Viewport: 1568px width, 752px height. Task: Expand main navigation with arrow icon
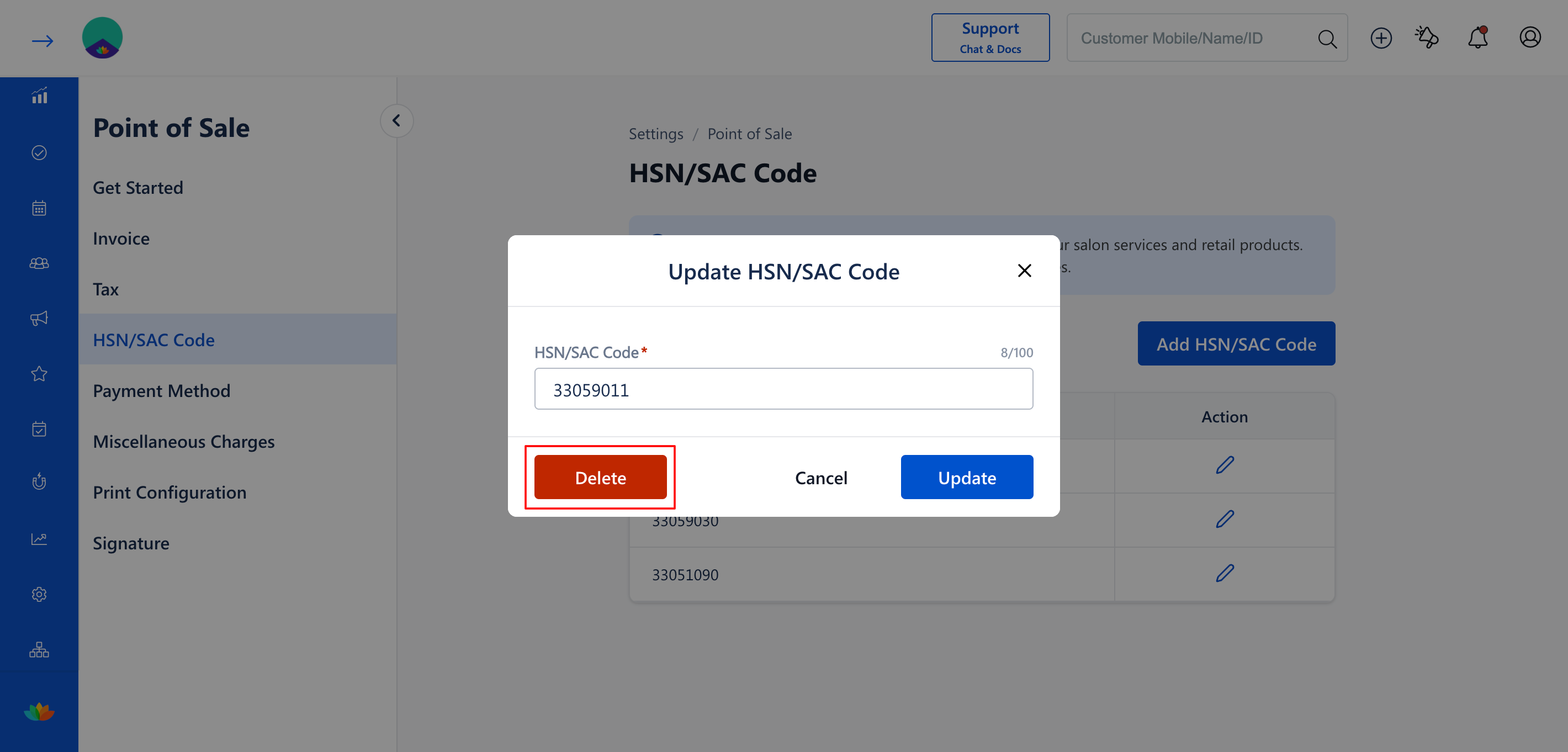click(x=42, y=41)
